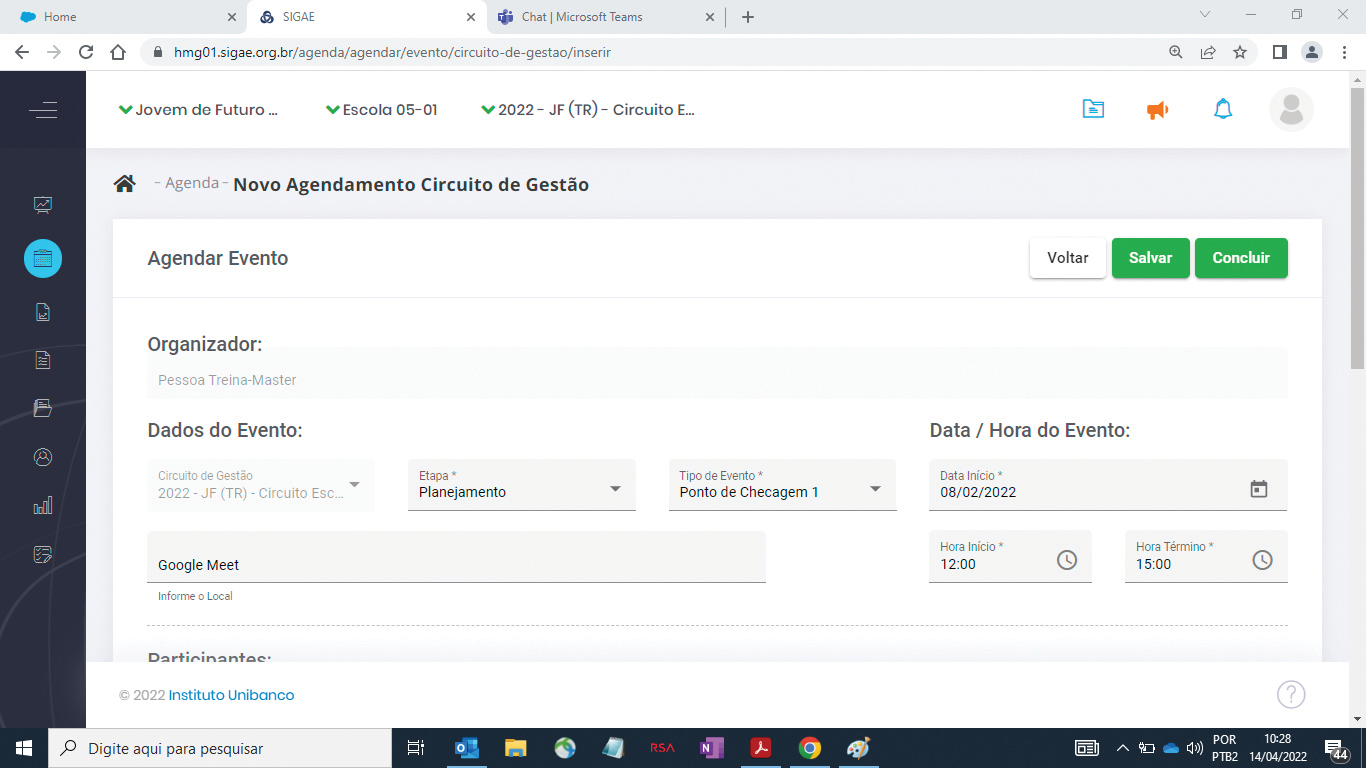Viewport: 1366px width, 768px height.
Task: Open Adobe Acrobat from the taskbar
Action: 761,748
